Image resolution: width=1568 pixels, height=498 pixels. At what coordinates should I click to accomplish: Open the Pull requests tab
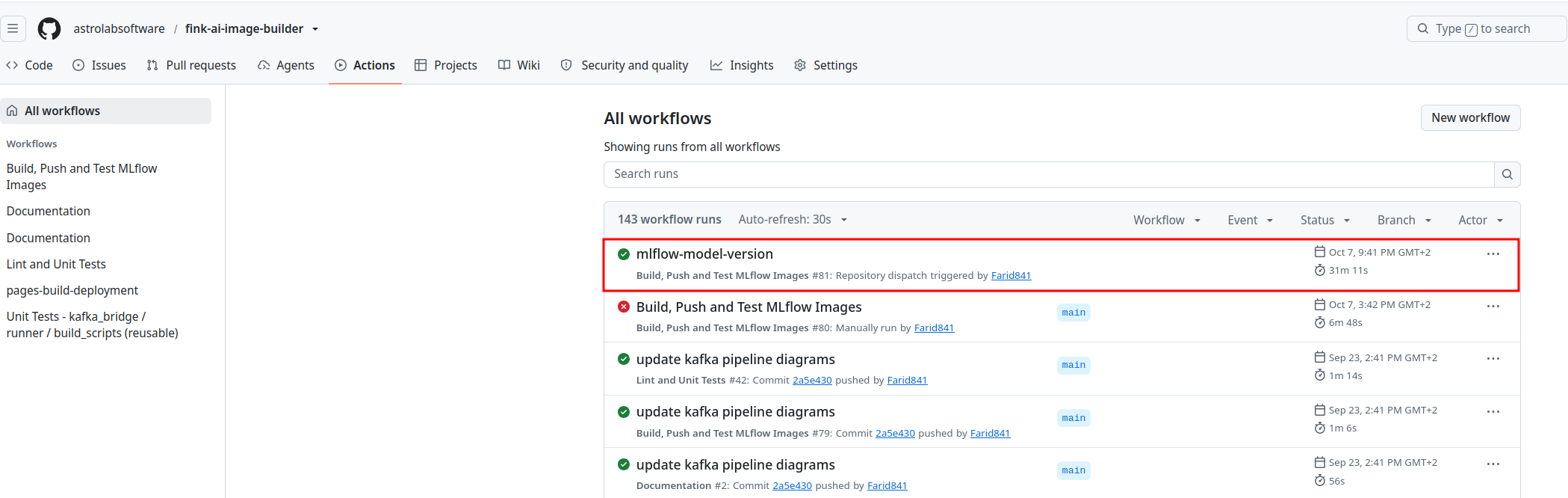click(x=191, y=65)
